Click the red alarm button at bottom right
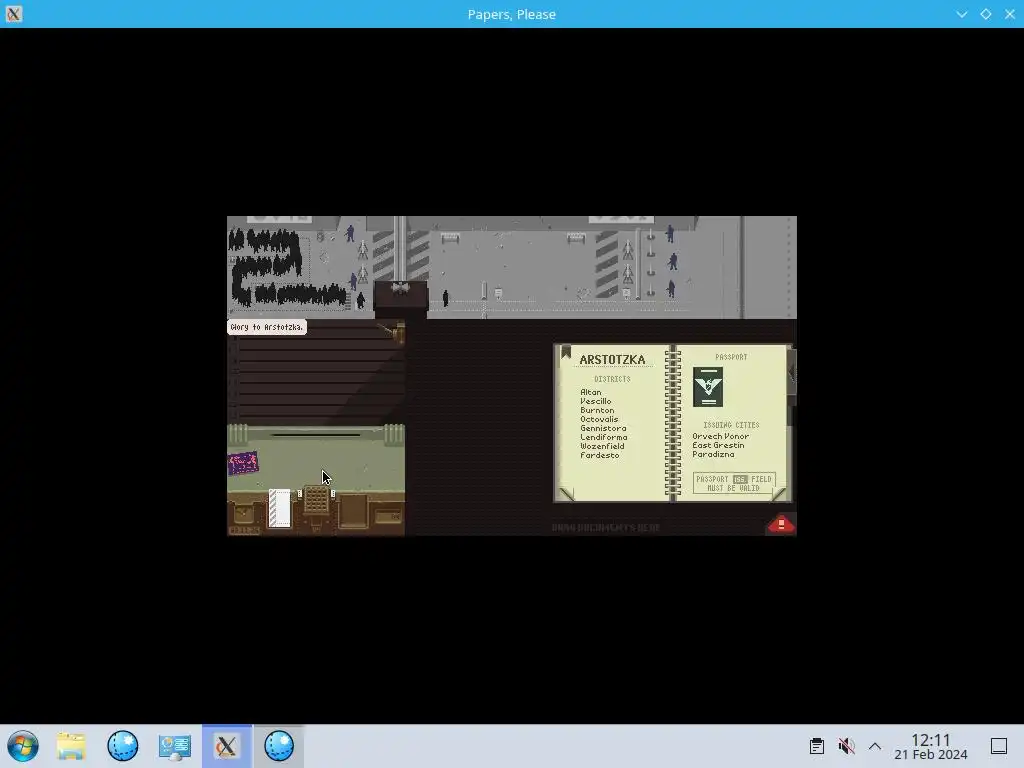The height and width of the screenshot is (768, 1024). point(780,524)
